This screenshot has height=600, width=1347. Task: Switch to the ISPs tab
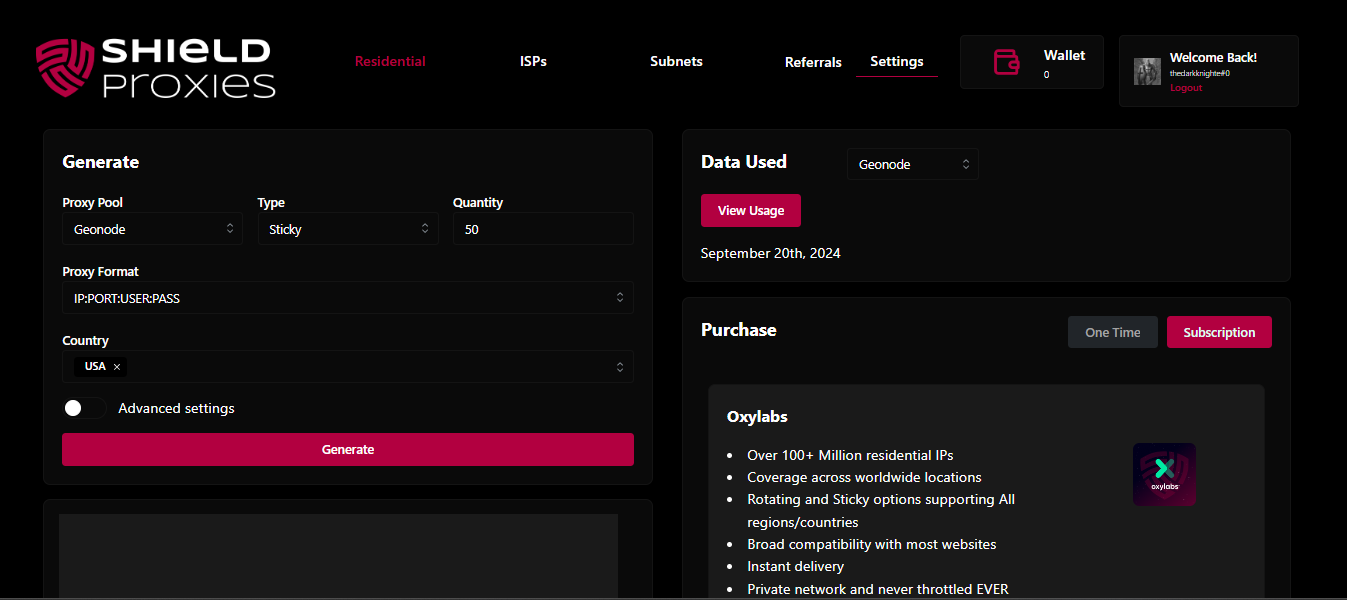coord(533,61)
